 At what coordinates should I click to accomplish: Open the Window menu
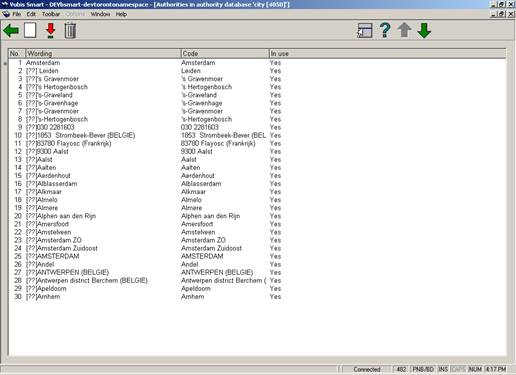click(100, 14)
